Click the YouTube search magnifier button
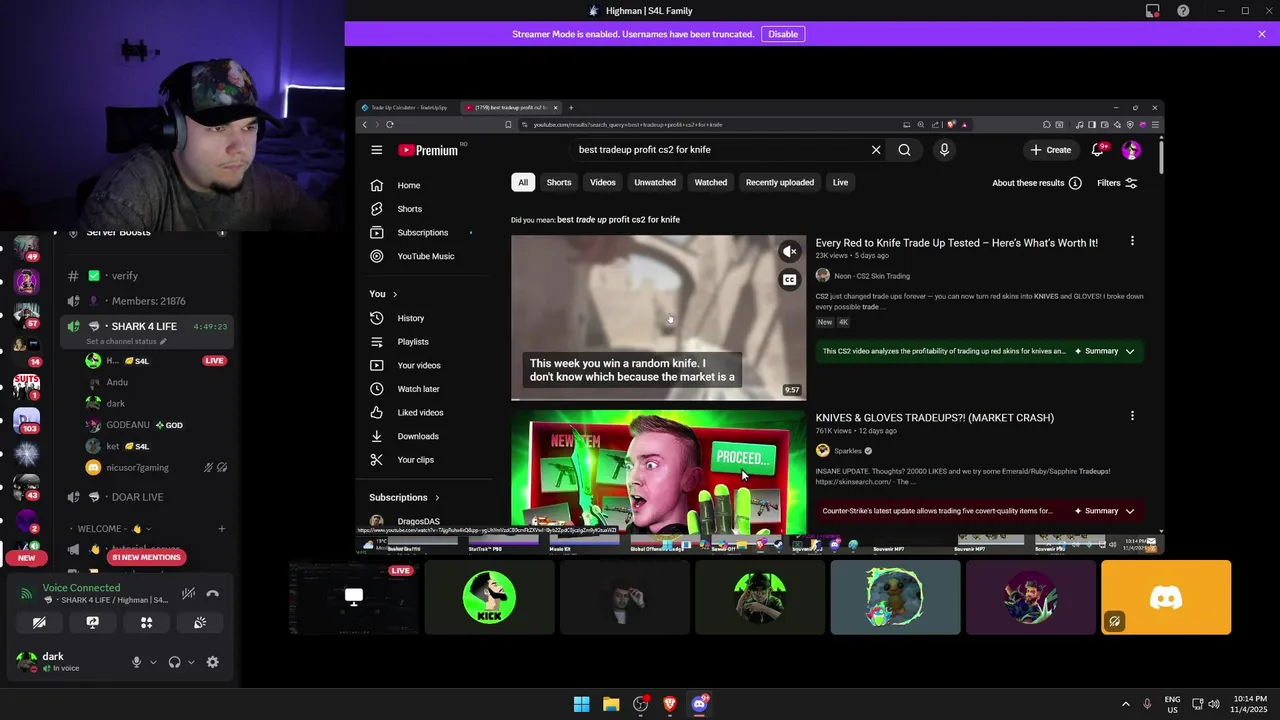This screenshot has width=1280, height=720. pos(904,150)
